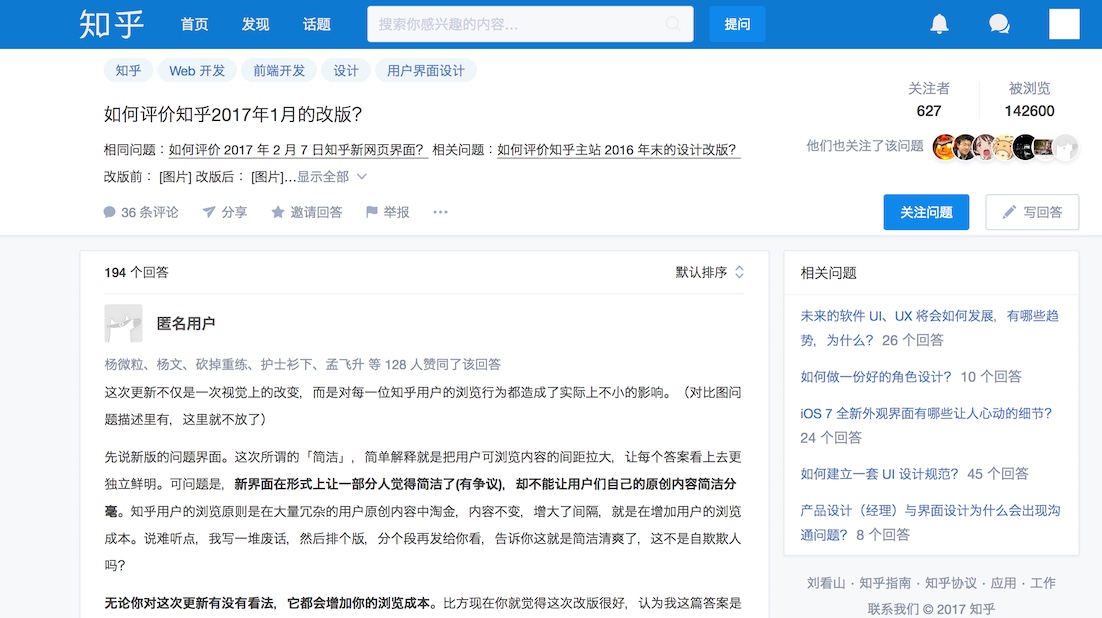The height and width of the screenshot is (618, 1102).
Task: Click the chevron next to 显示全部
Action: tap(361, 176)
